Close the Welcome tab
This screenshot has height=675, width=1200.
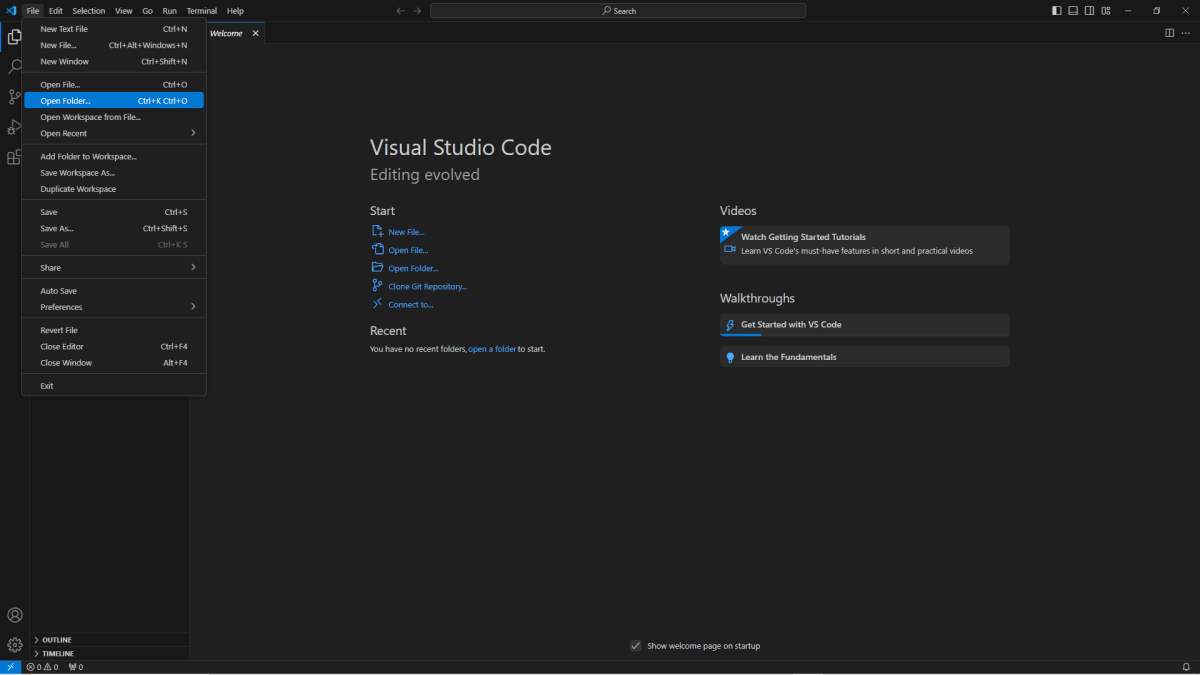pyautogui.click(x=255, y=33)
